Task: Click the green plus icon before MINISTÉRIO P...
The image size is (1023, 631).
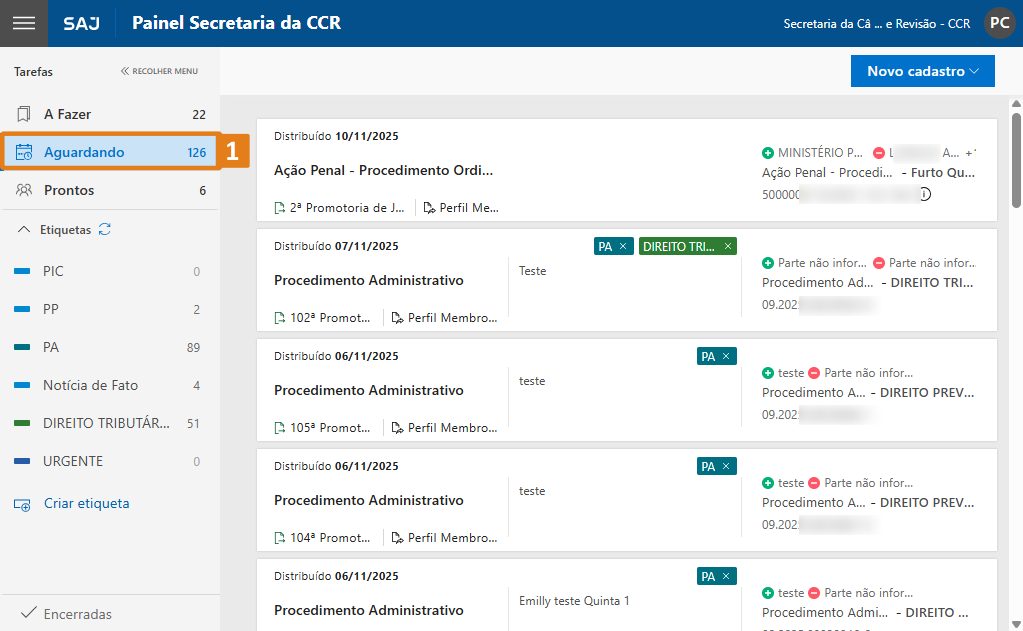Action: pos(770,152)
